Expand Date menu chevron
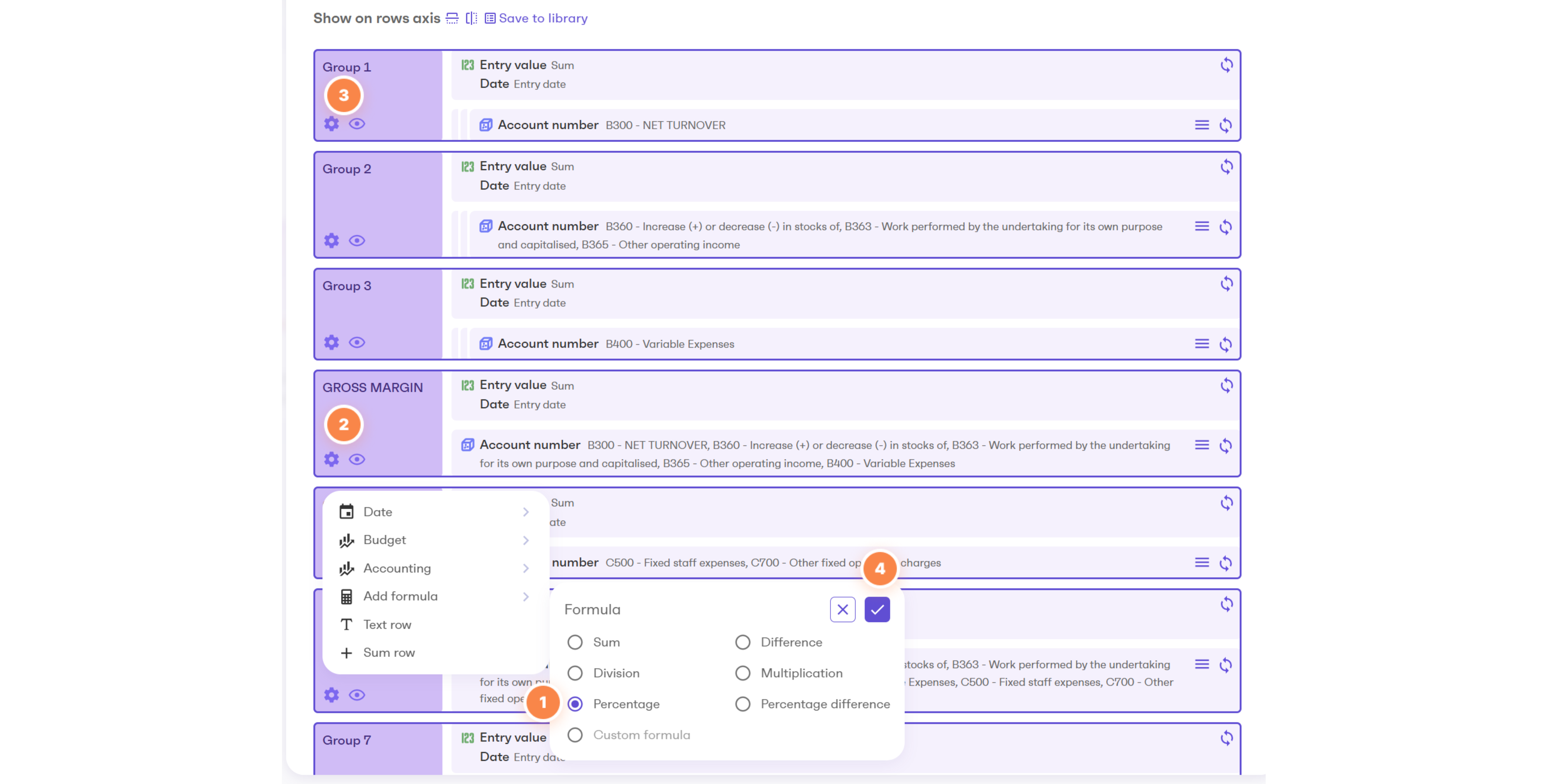Image resolution: width=1568 pixels, height=784 pixels. click(526, 512)
